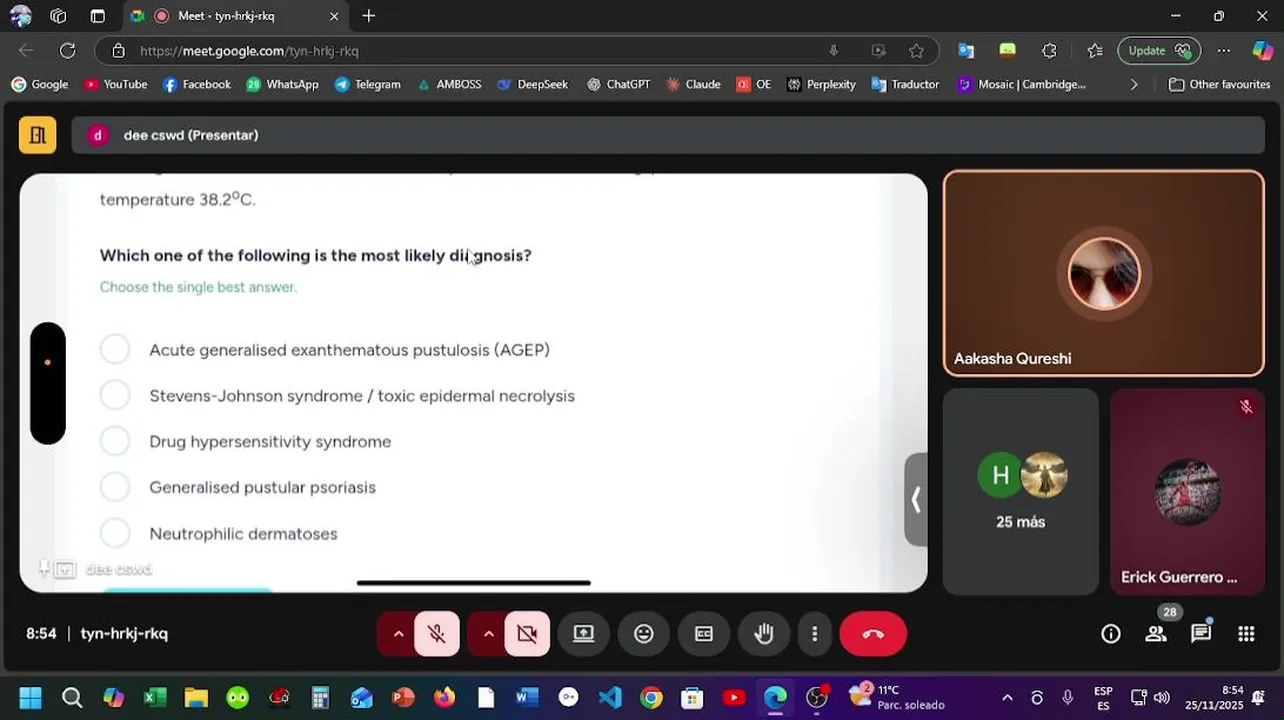
Task: Pick Drug hypersensitivity syndrome radio button
Action: tap(115, 441)
